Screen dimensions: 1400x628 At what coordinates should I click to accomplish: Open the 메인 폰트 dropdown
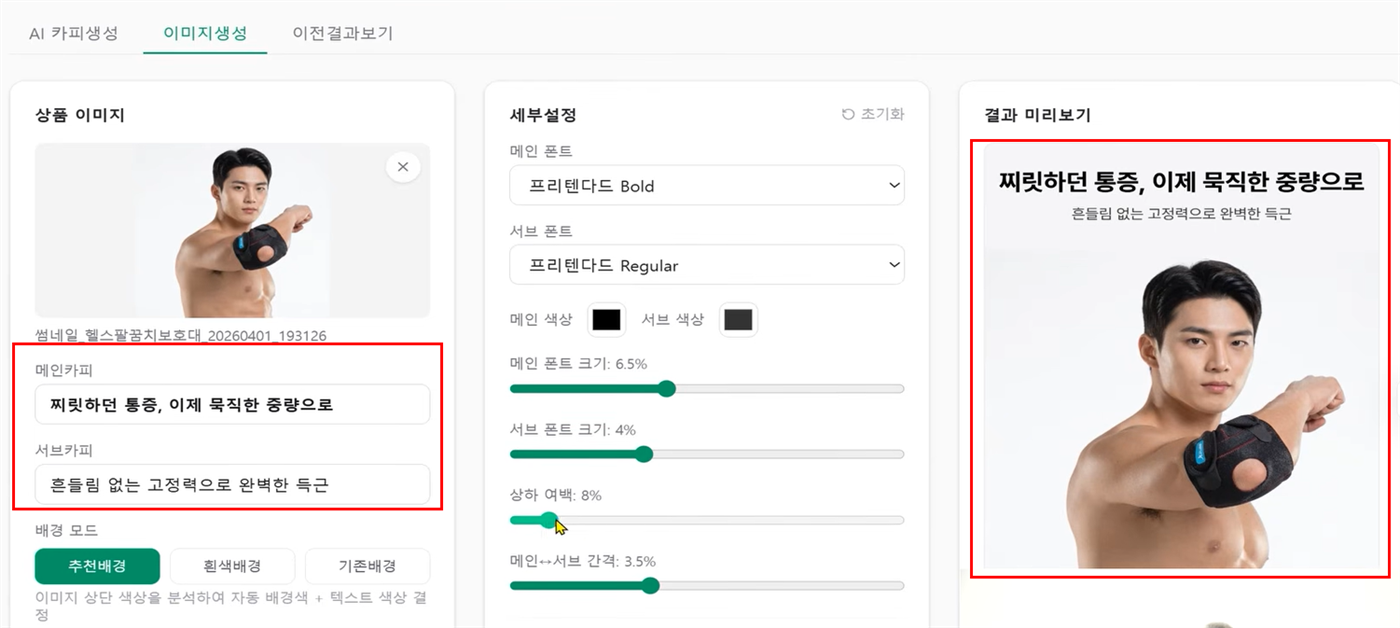pos(706,186)
